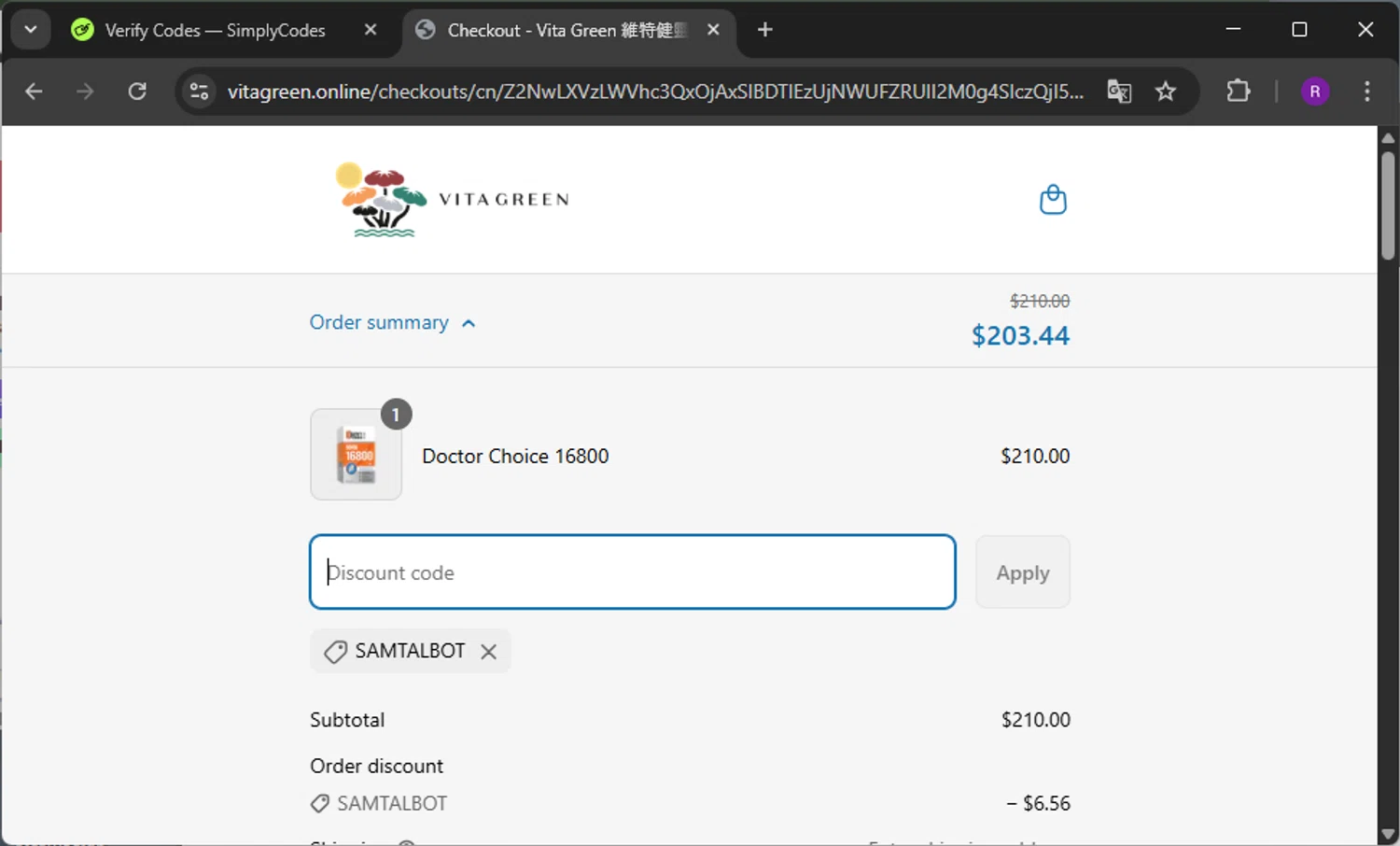The width and height of the screenshot is (1400, 846).
Task: Go back to previous page
Action: coord(35,92)
